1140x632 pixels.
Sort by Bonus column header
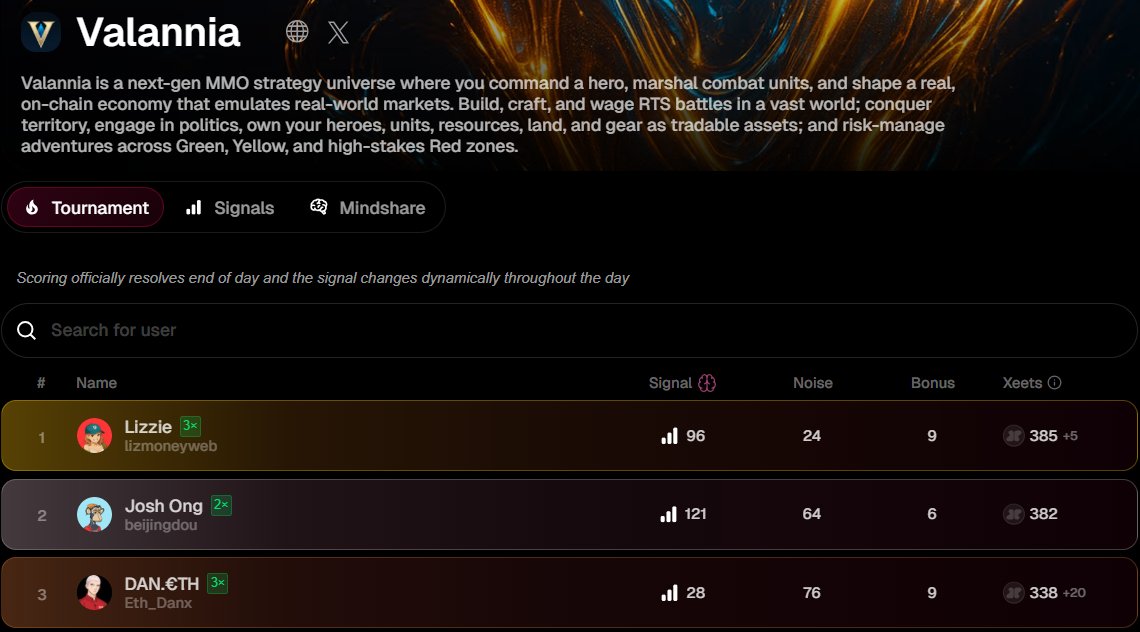[x=933, y=383]
